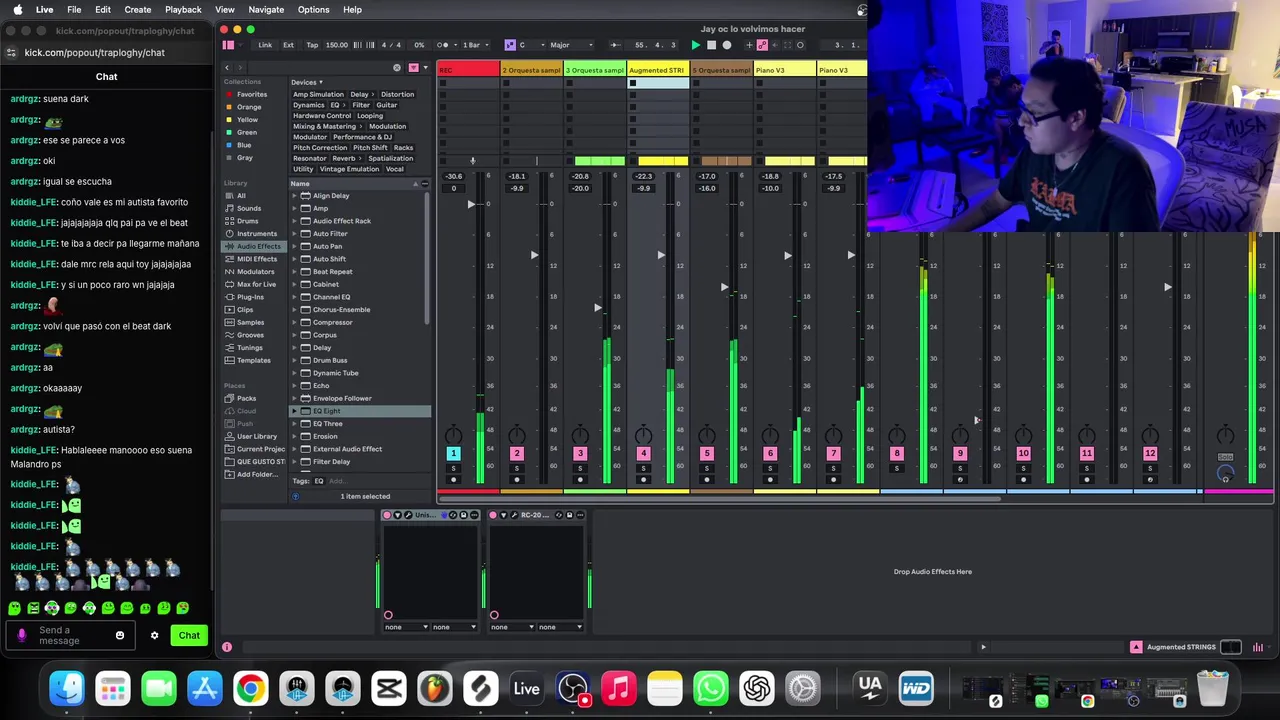Open User Library under Places
Screen dimensions: 1280x720
pyautogui.click(x=257, y=436)
